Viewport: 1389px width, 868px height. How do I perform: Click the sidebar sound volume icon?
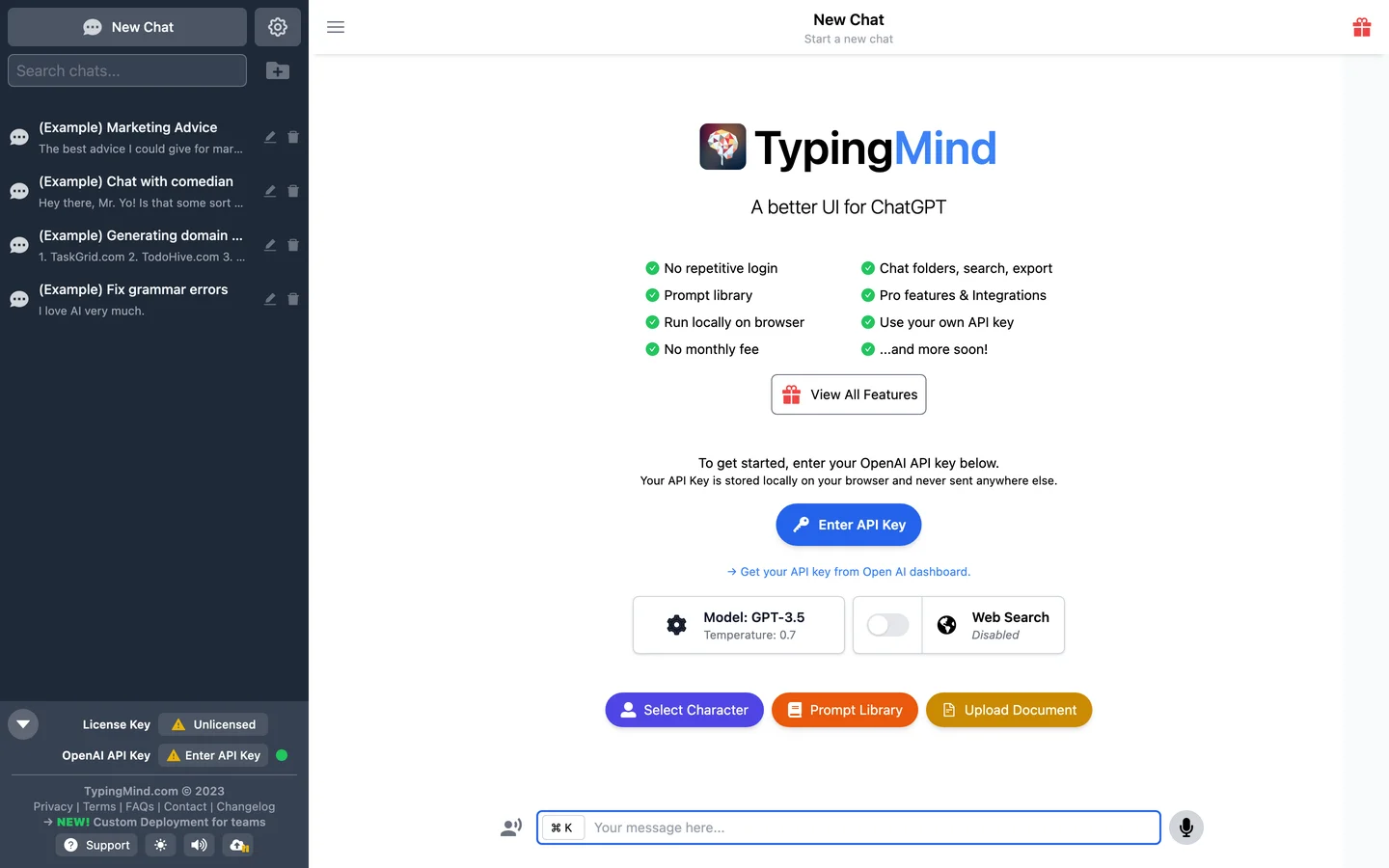click(199, 845)
